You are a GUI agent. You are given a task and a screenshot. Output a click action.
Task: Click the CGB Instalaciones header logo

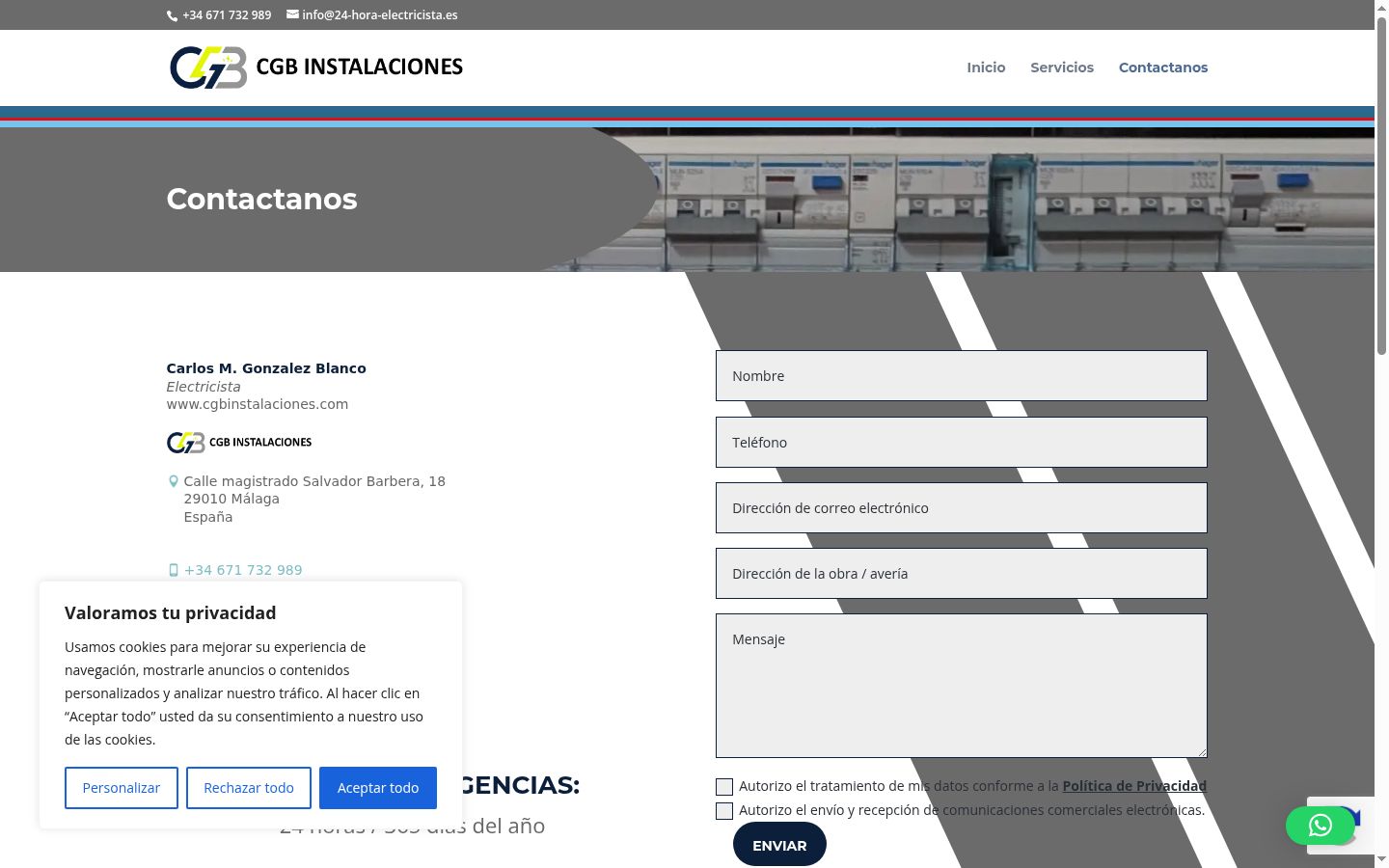click(316, 68)
